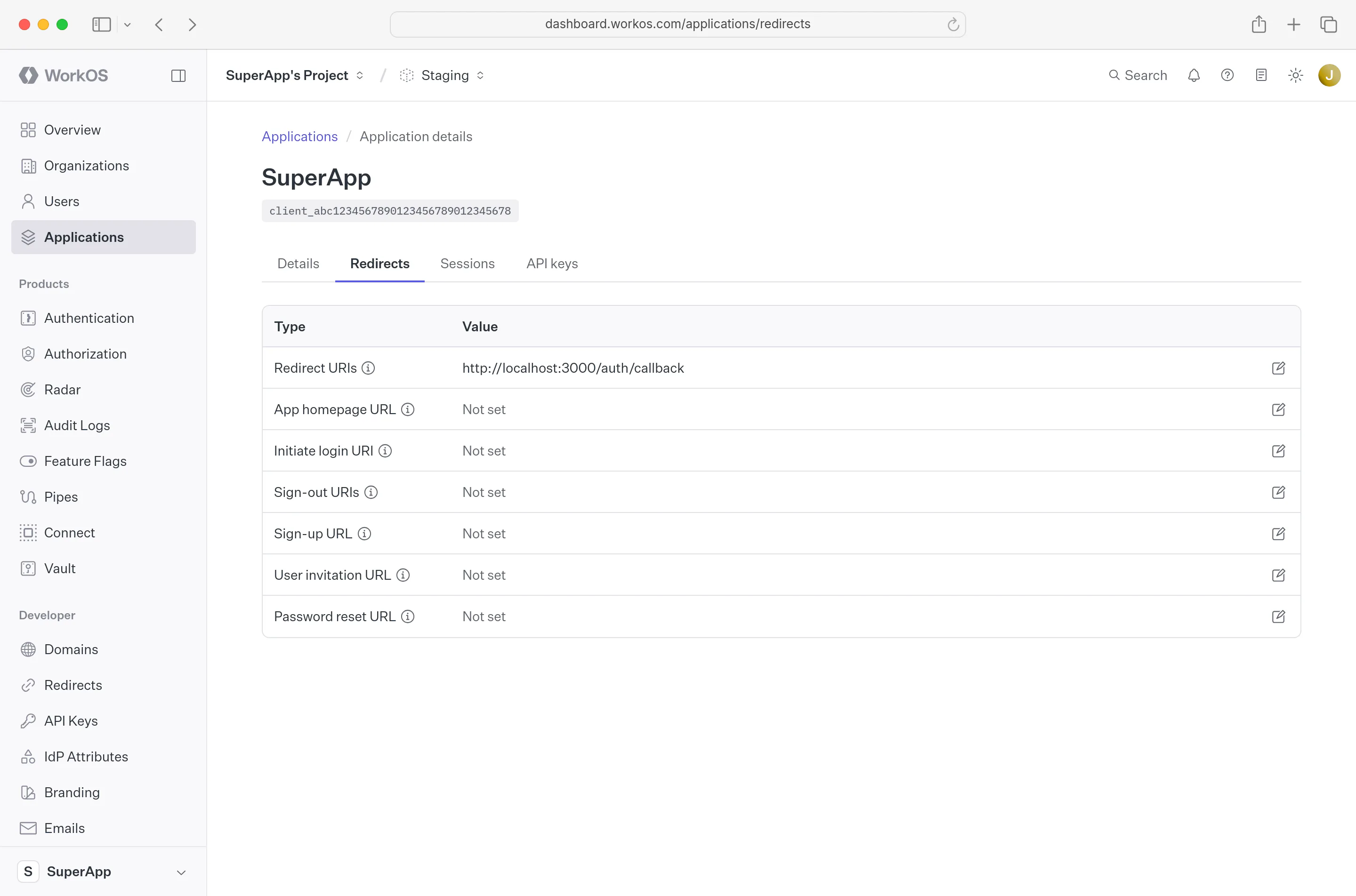
Task: Open Safari sidebar options chevron
Action: tap(128, 24)
